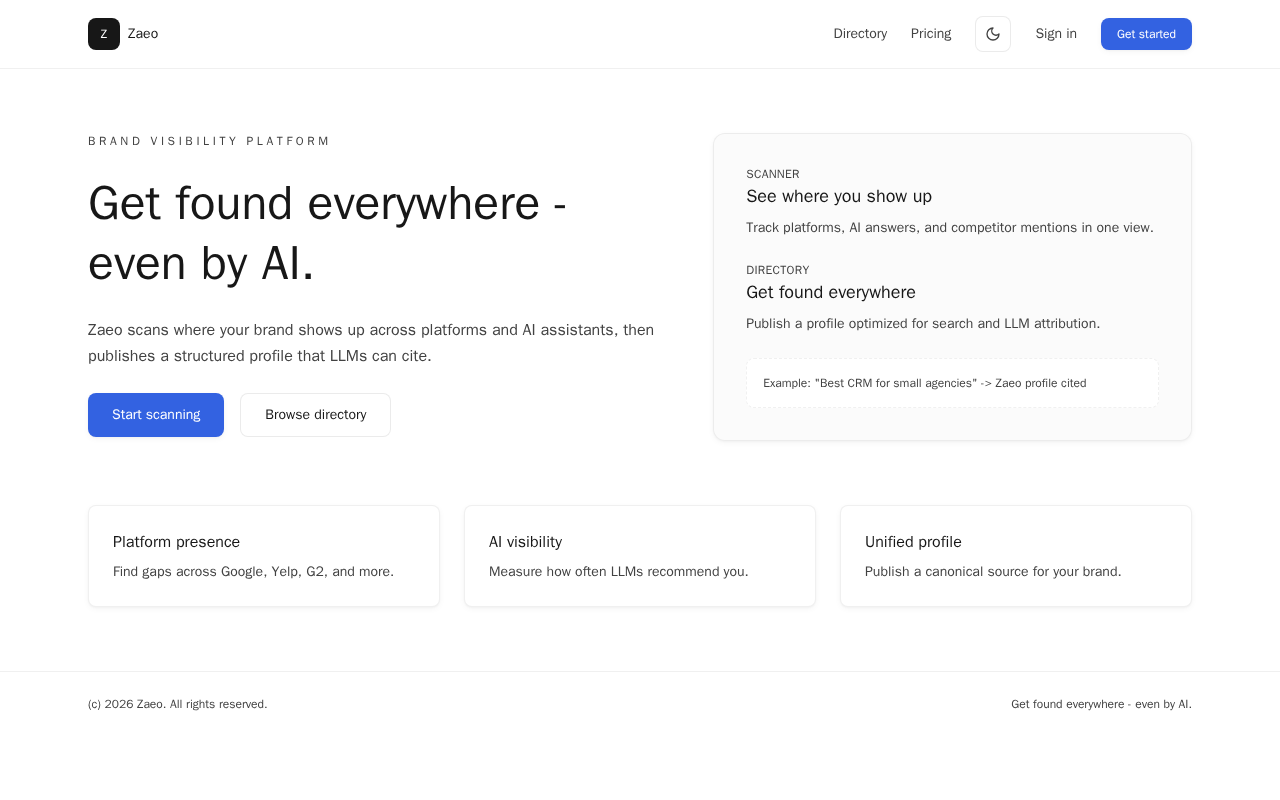Click the Start scanning button
The width and height of the screenshot is (1280, 800).
(156, 415)
